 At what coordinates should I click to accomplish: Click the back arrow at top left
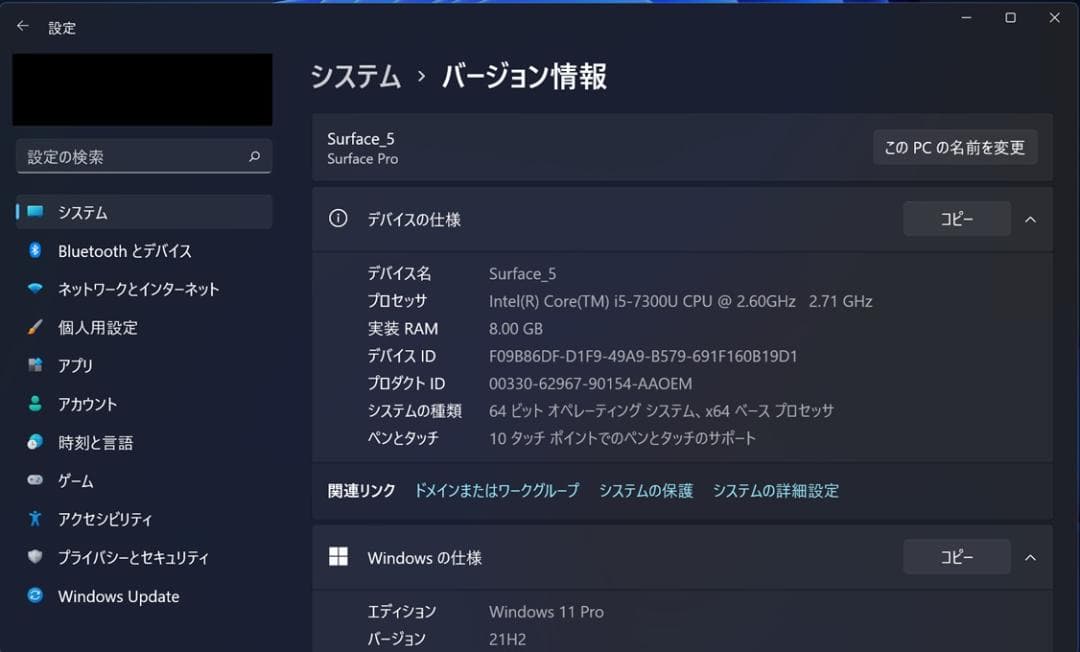(21, 27)
